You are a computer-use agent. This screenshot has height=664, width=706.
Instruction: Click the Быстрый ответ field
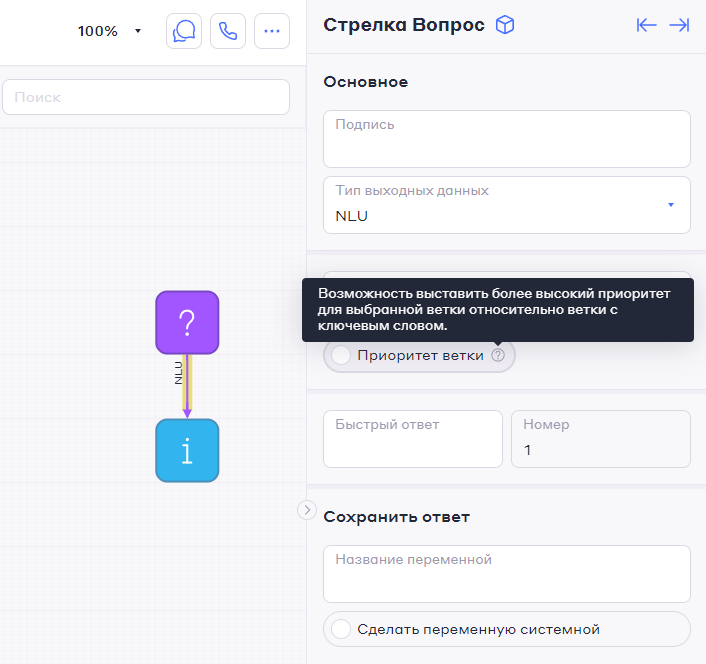pyautogui.click(x=413, y=439)
